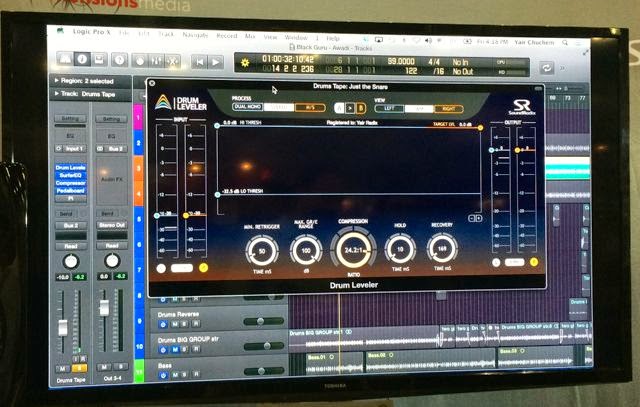
Task: Click the volume speaker menu bar icon
Action: pos(428,40)
